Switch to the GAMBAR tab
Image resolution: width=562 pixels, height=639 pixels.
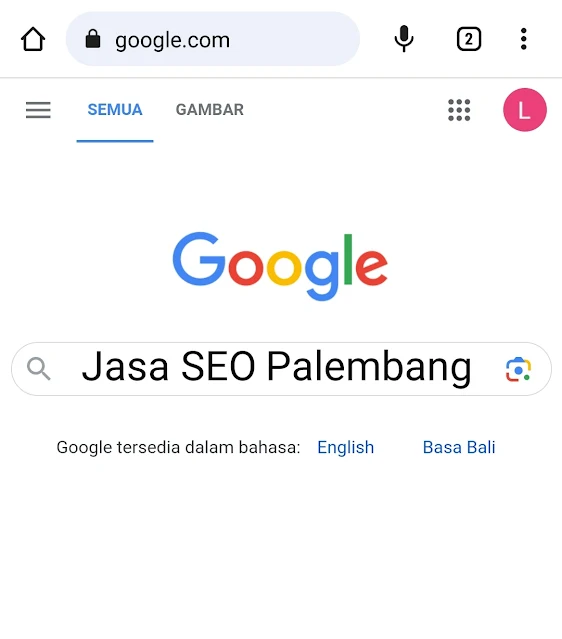click(209, 110)
